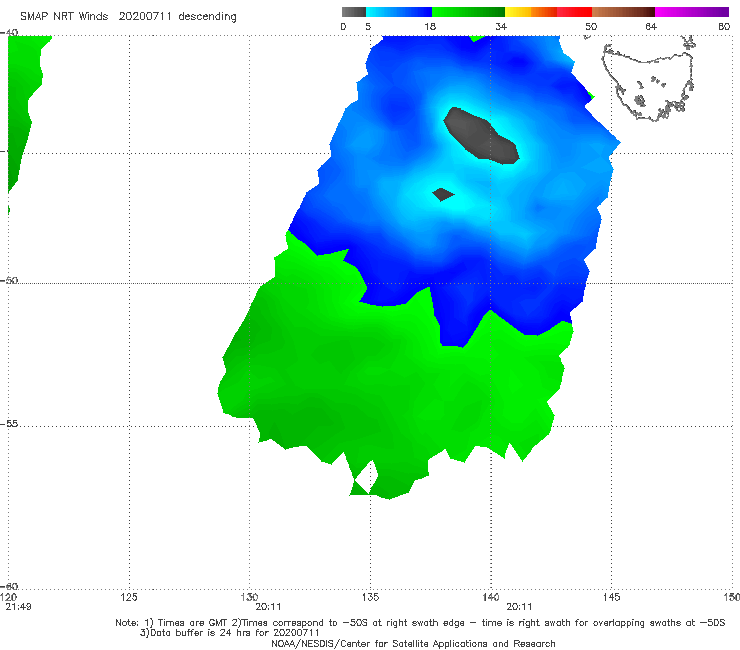This screenshot has height=650, width=740.
Task: Click the colorbar label '50'
Action: click(x=591, y=27)
